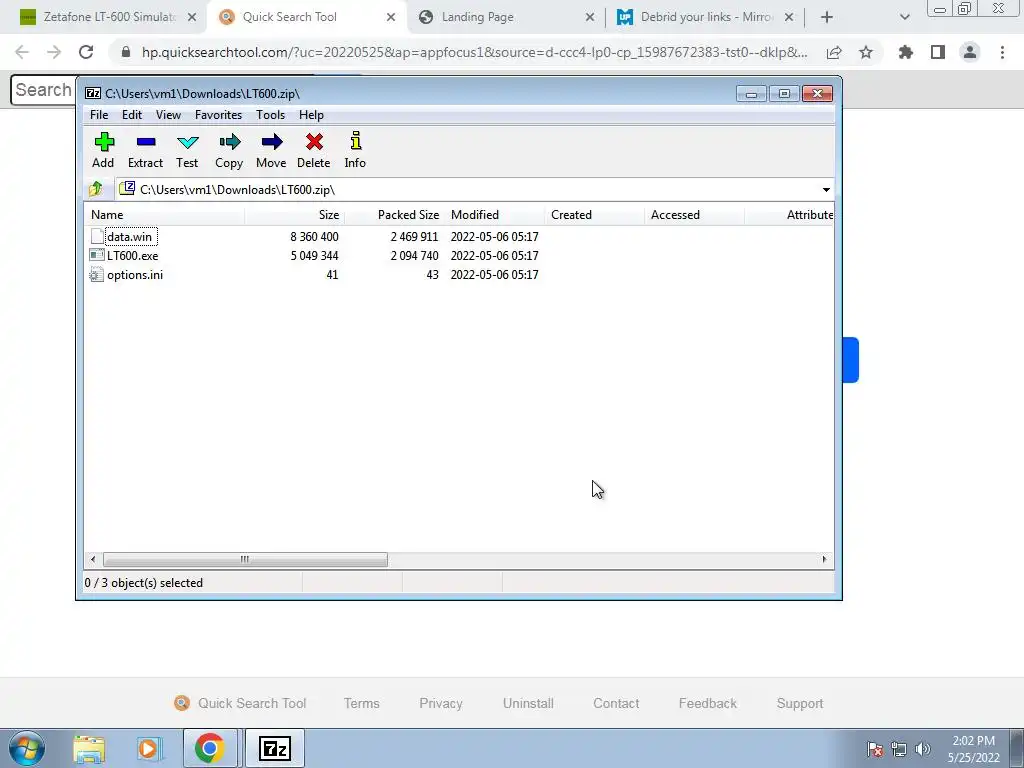
Task: Click the page Search input box
Action: [43, 89]
